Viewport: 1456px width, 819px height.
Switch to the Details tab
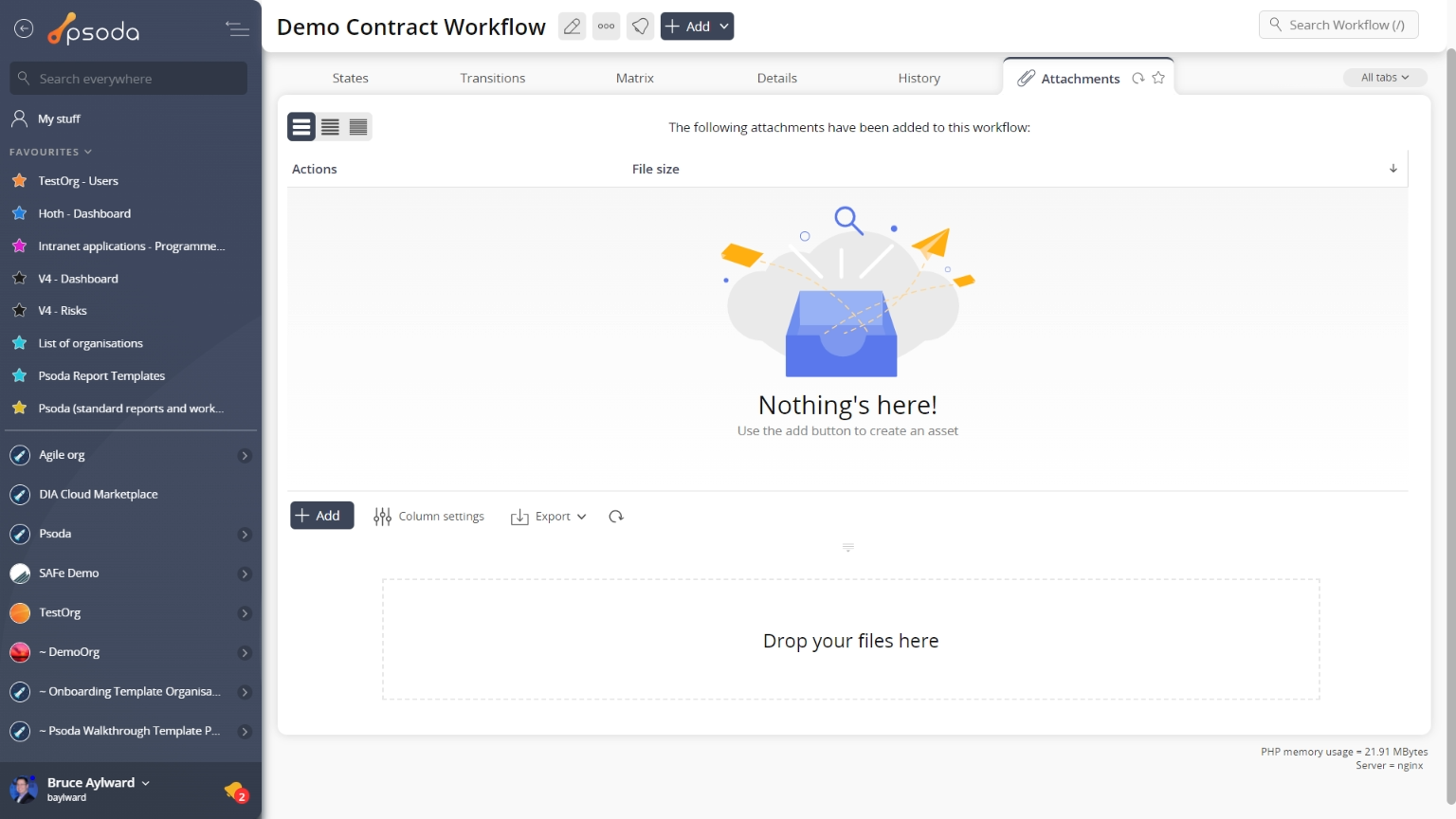[776, 78]
